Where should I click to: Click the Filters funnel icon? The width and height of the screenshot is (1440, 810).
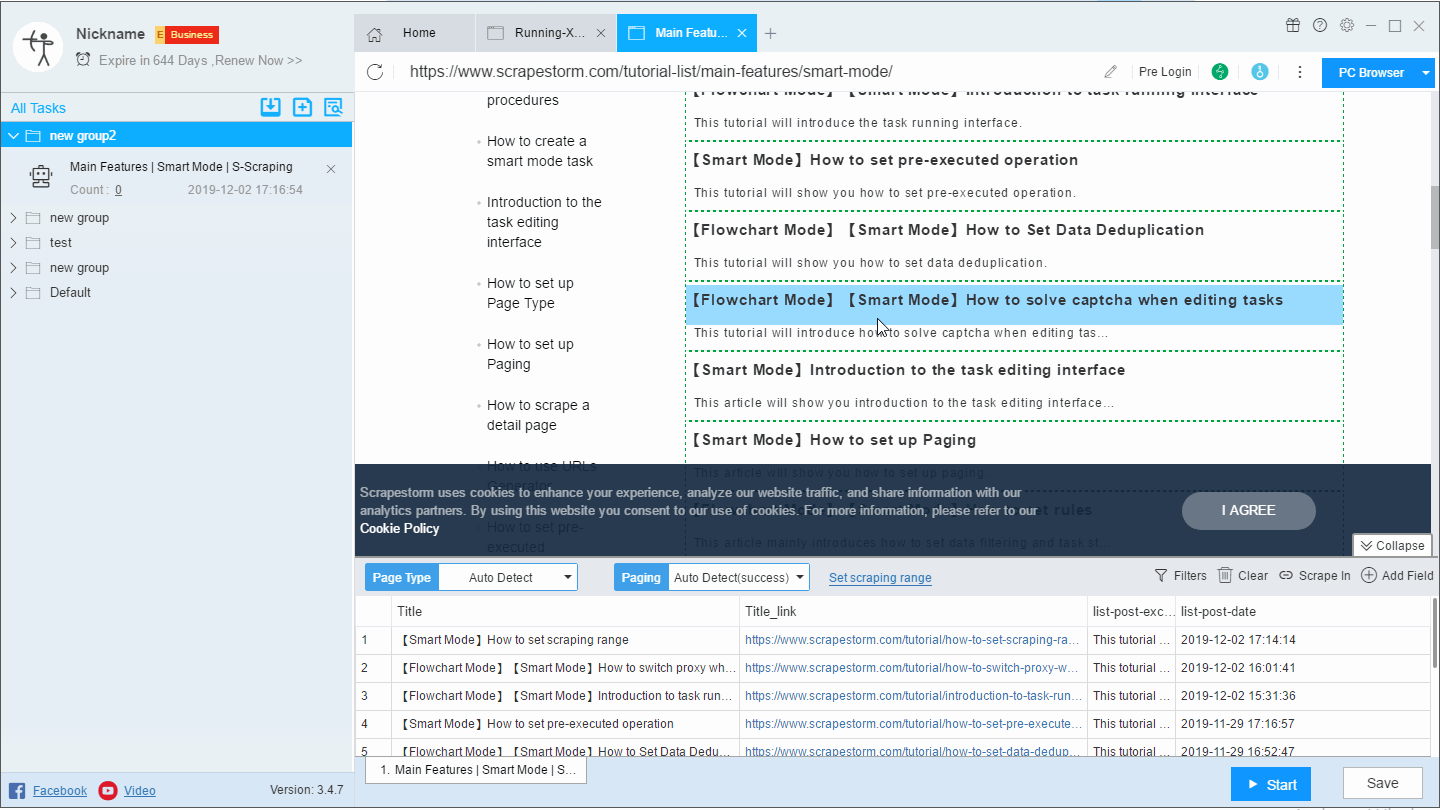1161,576
